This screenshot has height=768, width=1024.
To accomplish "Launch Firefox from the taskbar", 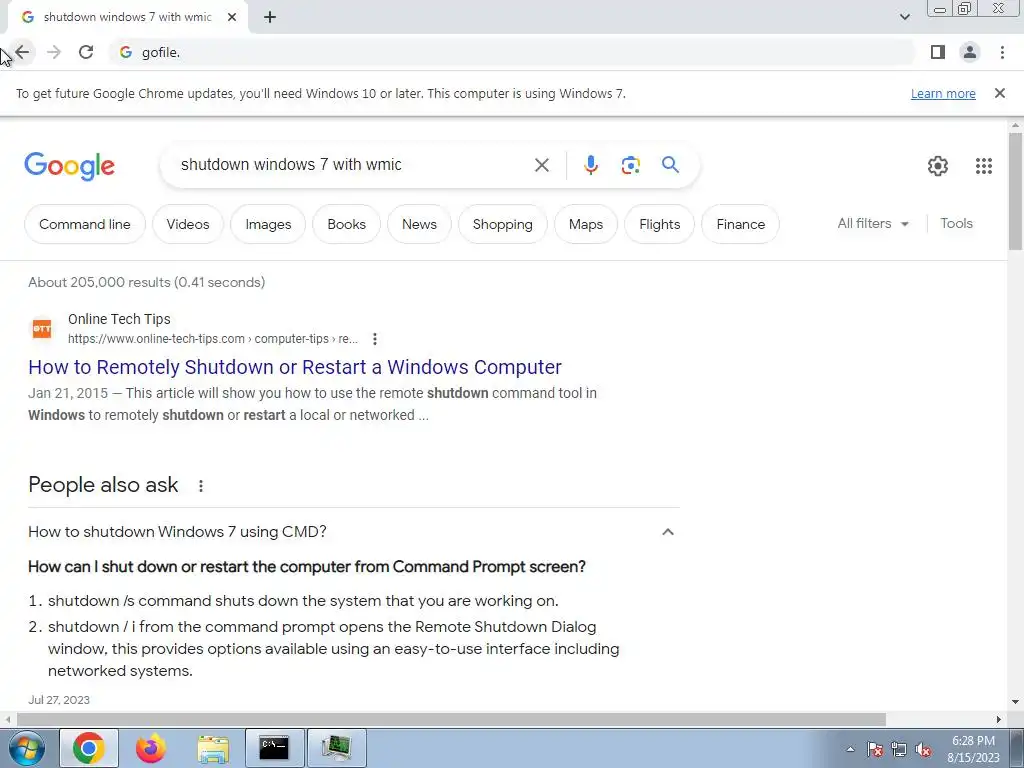I will 151,748.
